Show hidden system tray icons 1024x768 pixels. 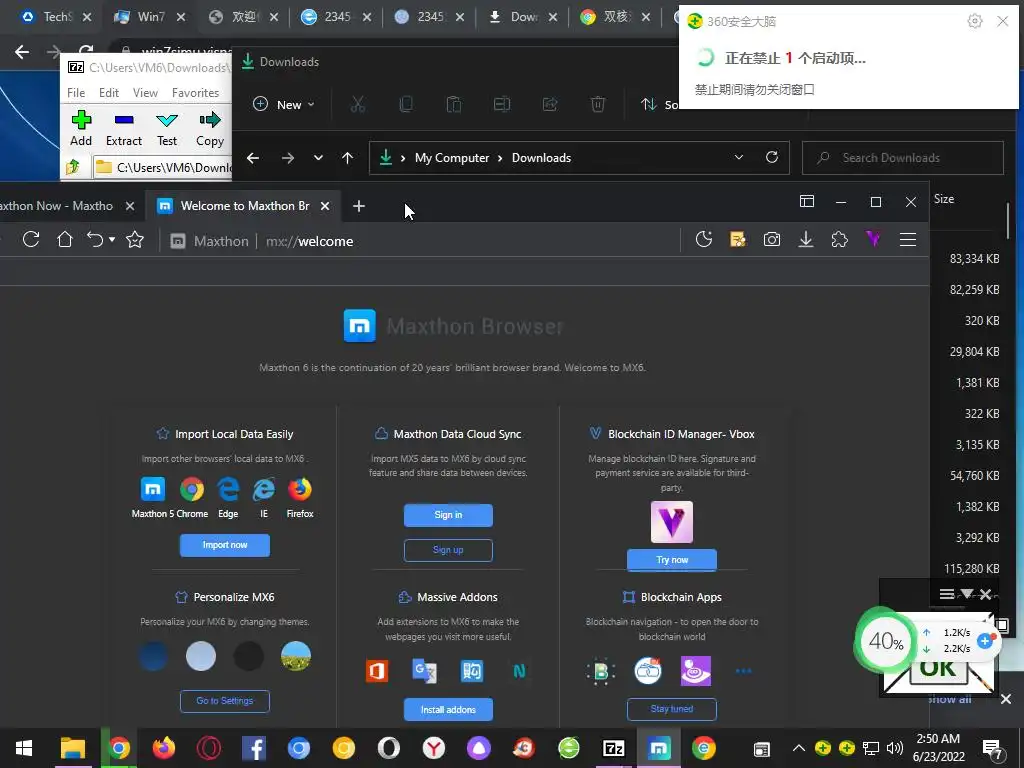(798, 748)
